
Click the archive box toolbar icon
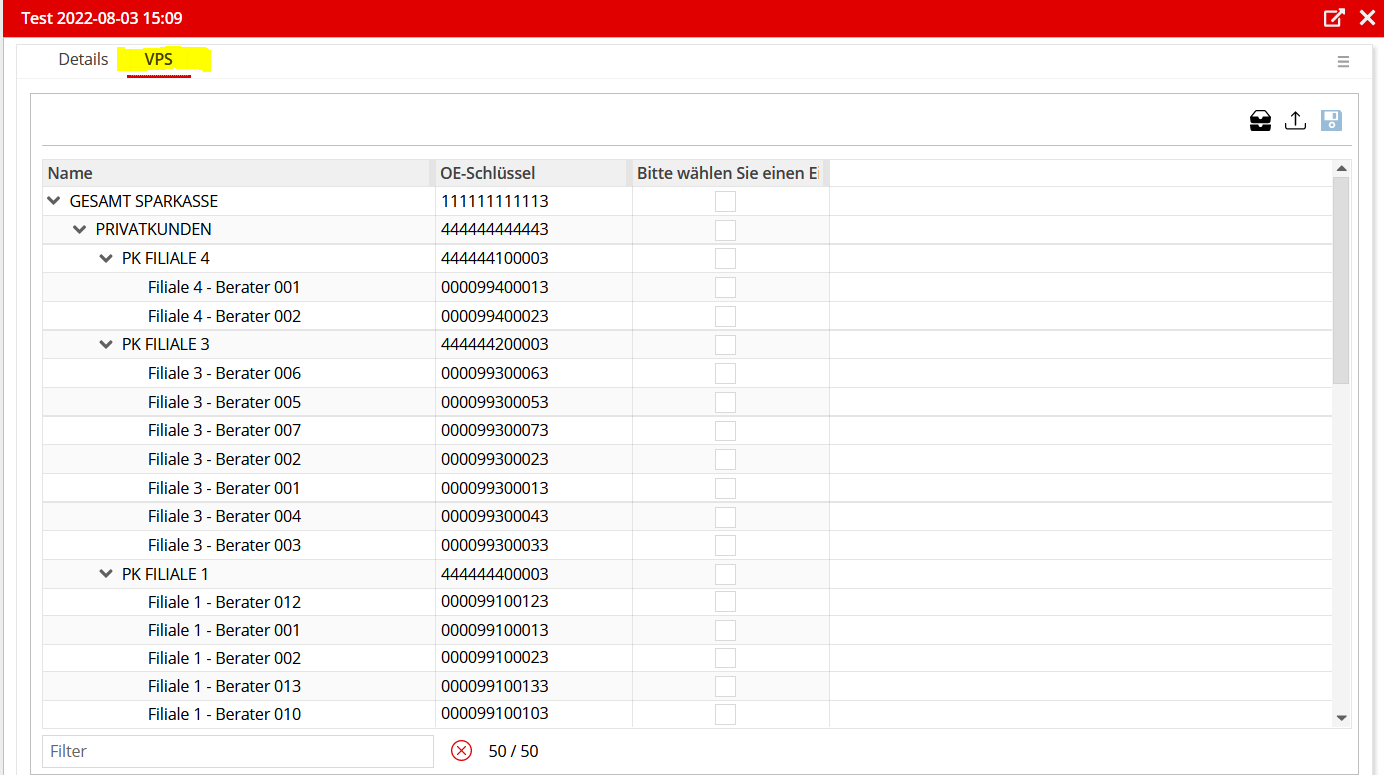click(x=1260, y=121)
